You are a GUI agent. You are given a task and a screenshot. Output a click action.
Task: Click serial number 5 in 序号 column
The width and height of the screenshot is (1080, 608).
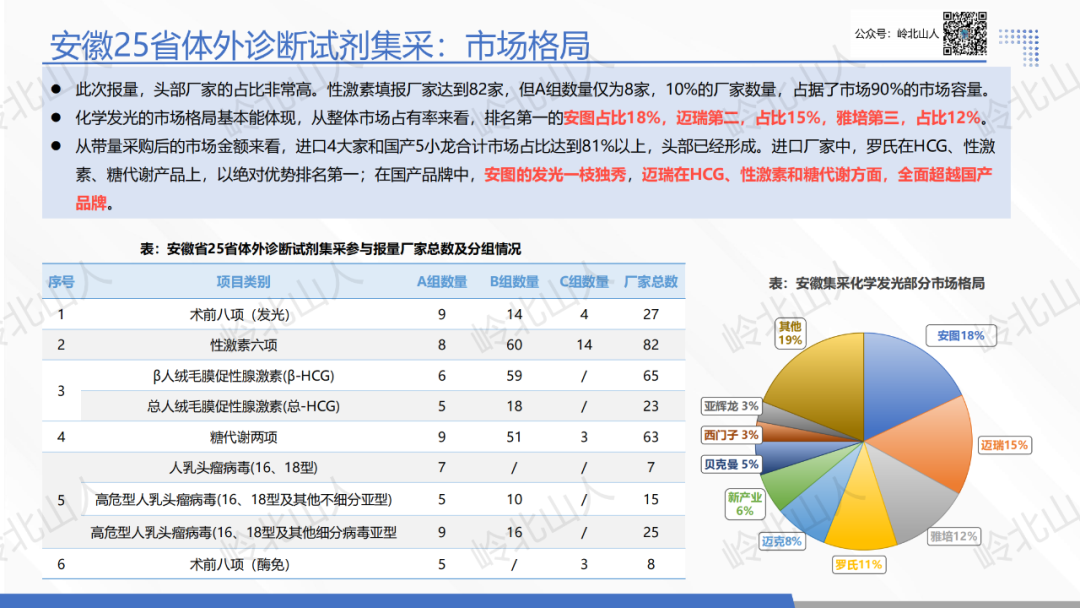(61, 500)
